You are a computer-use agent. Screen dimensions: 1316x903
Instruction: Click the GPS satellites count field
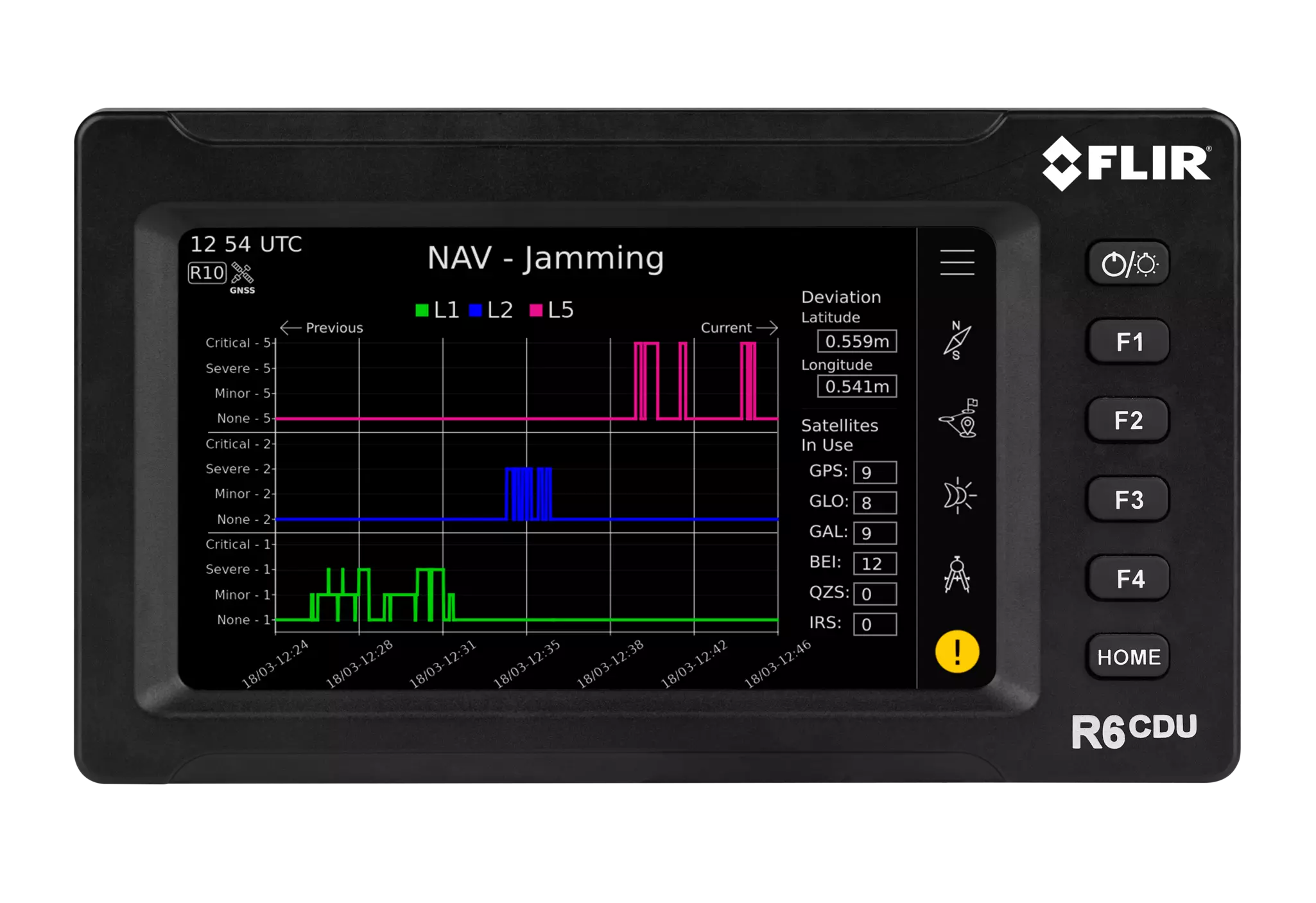pos(874,472)
